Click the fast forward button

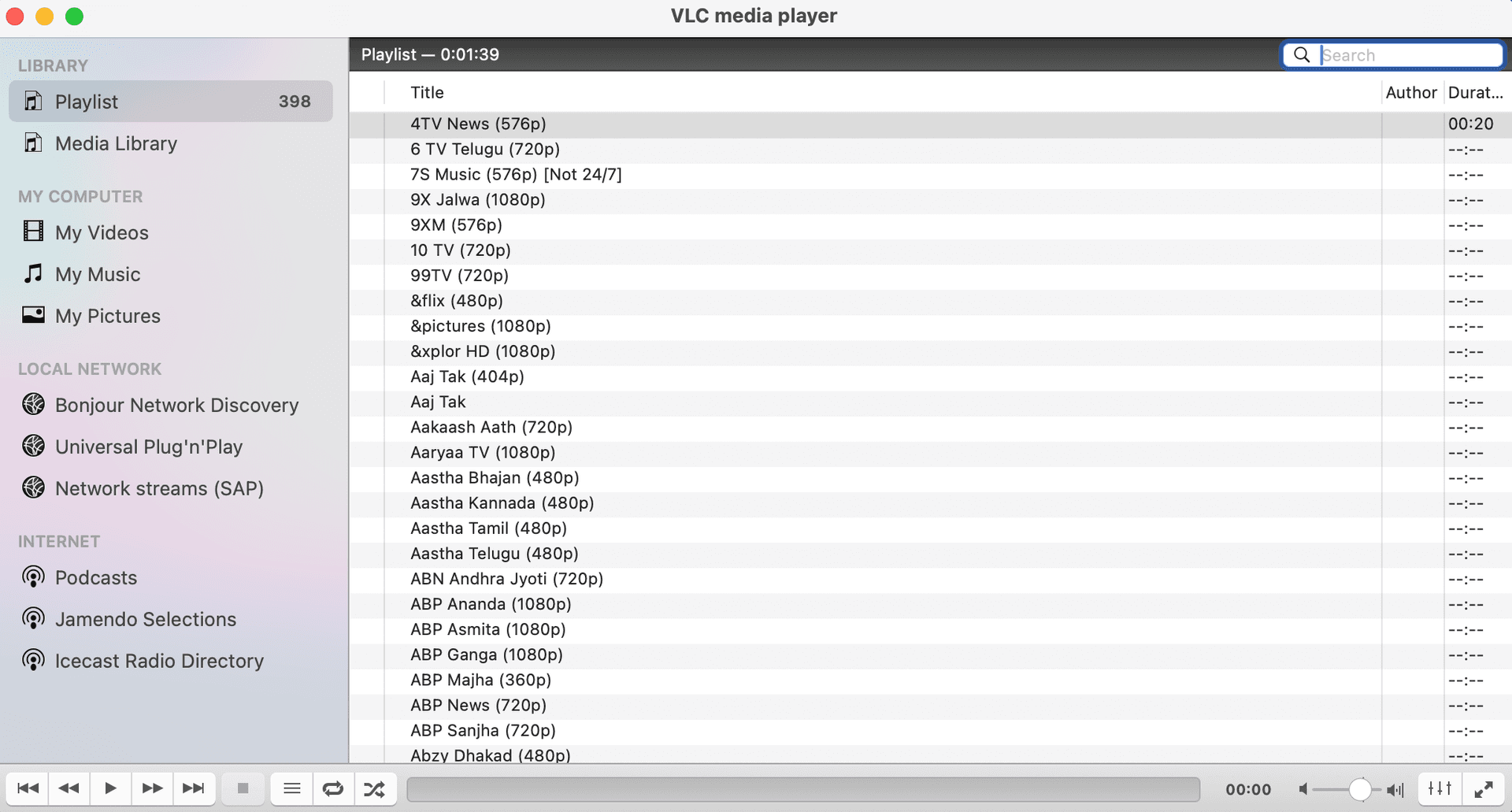[152, 788]
